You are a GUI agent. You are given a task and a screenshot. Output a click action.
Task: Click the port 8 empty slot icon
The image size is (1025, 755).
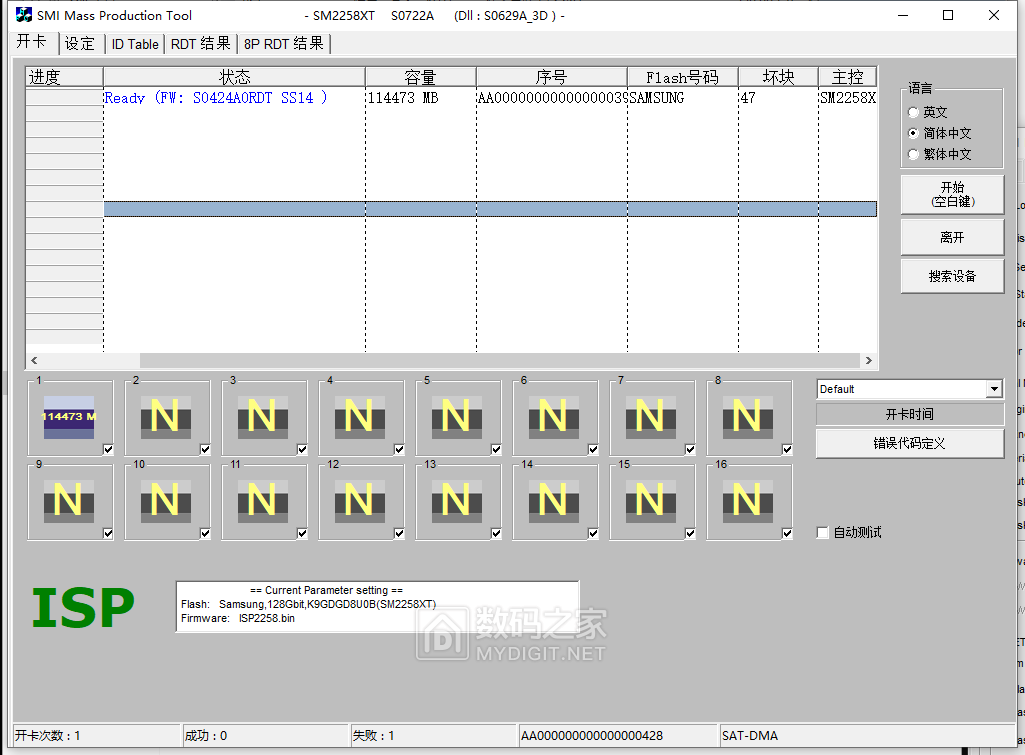[x=747, y=416]
